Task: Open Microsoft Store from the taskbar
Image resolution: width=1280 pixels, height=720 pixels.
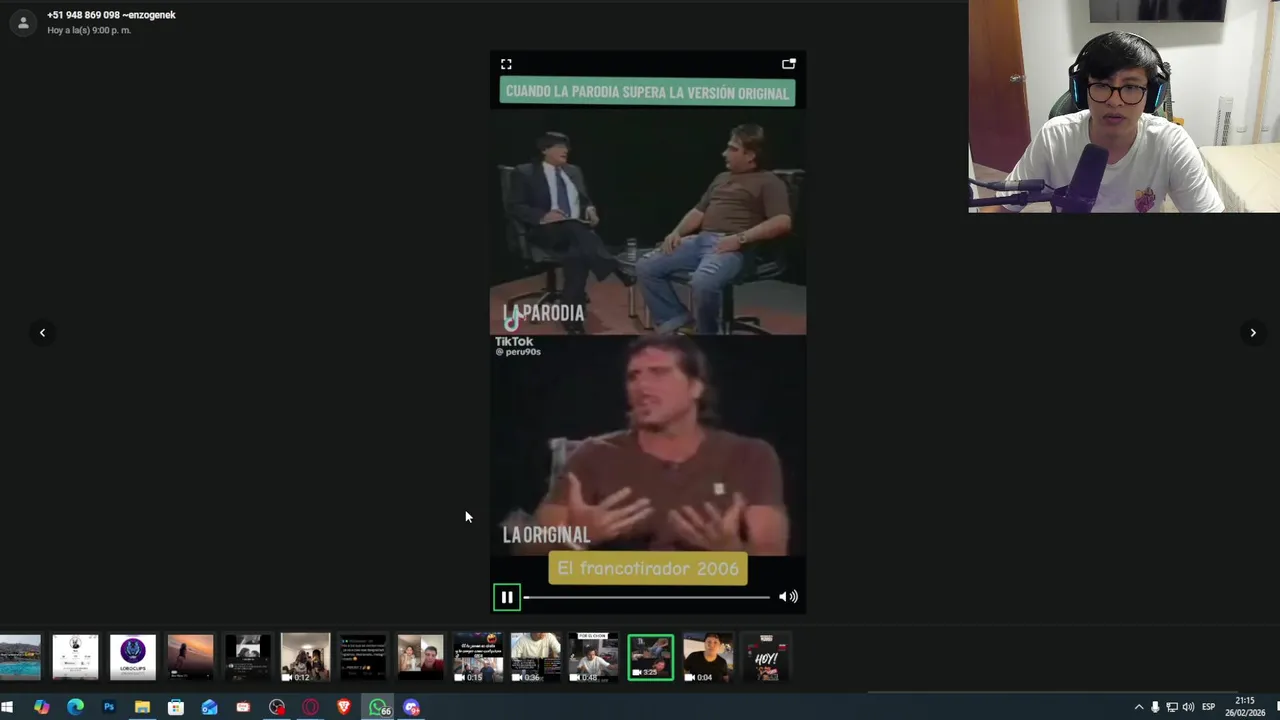Action: pos(176,707)
